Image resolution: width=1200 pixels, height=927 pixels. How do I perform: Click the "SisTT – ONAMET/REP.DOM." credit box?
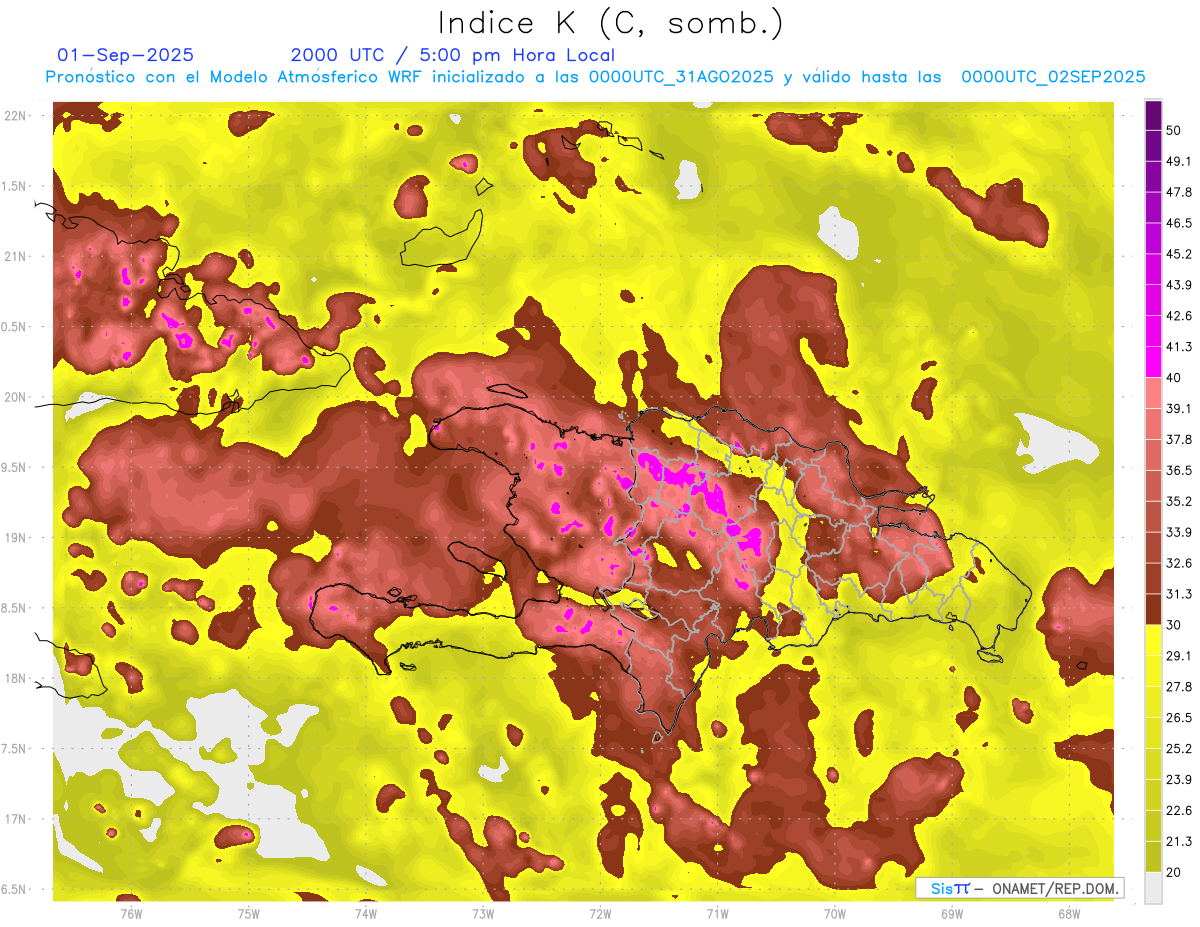pos(1019,888)
